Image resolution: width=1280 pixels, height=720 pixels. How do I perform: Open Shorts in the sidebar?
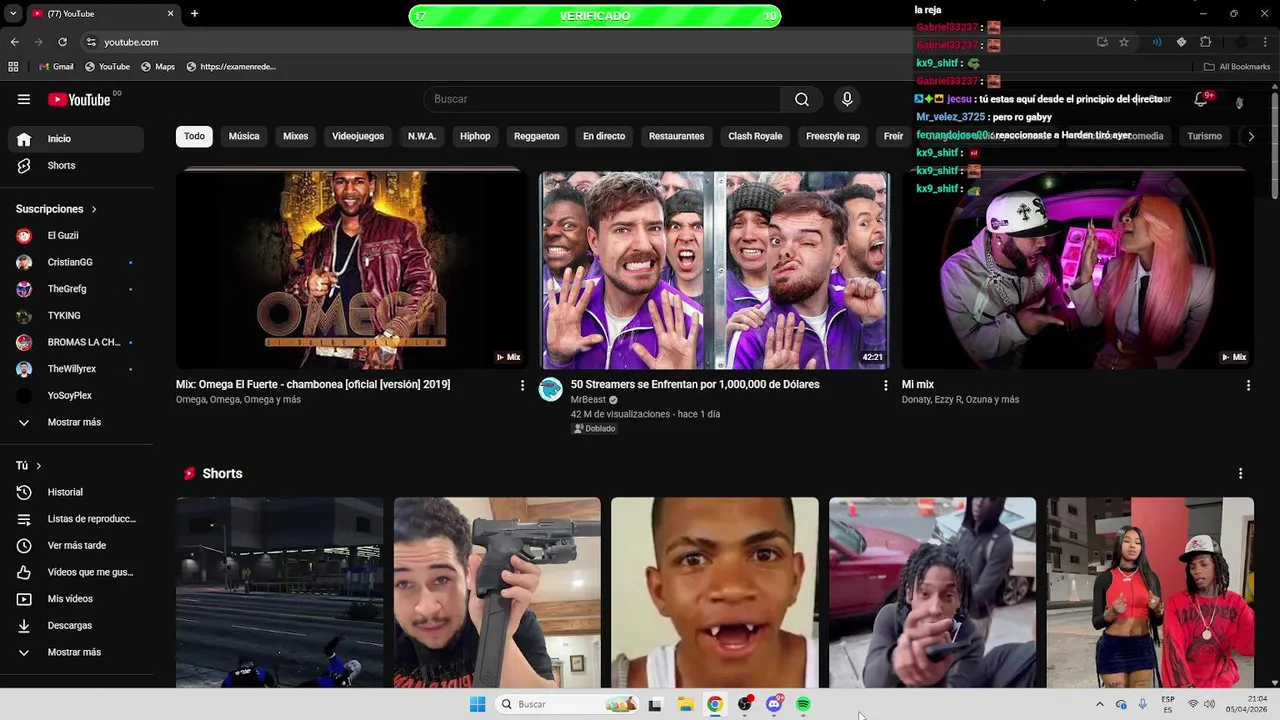point(76,165)
